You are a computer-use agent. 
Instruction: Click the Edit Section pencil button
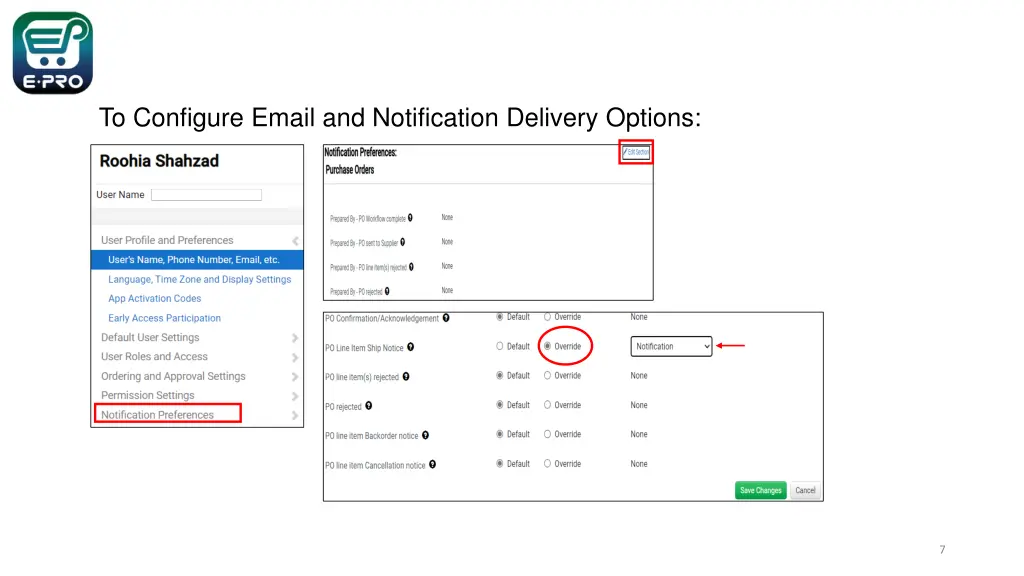pyautogui.click(x=635, y=152)
